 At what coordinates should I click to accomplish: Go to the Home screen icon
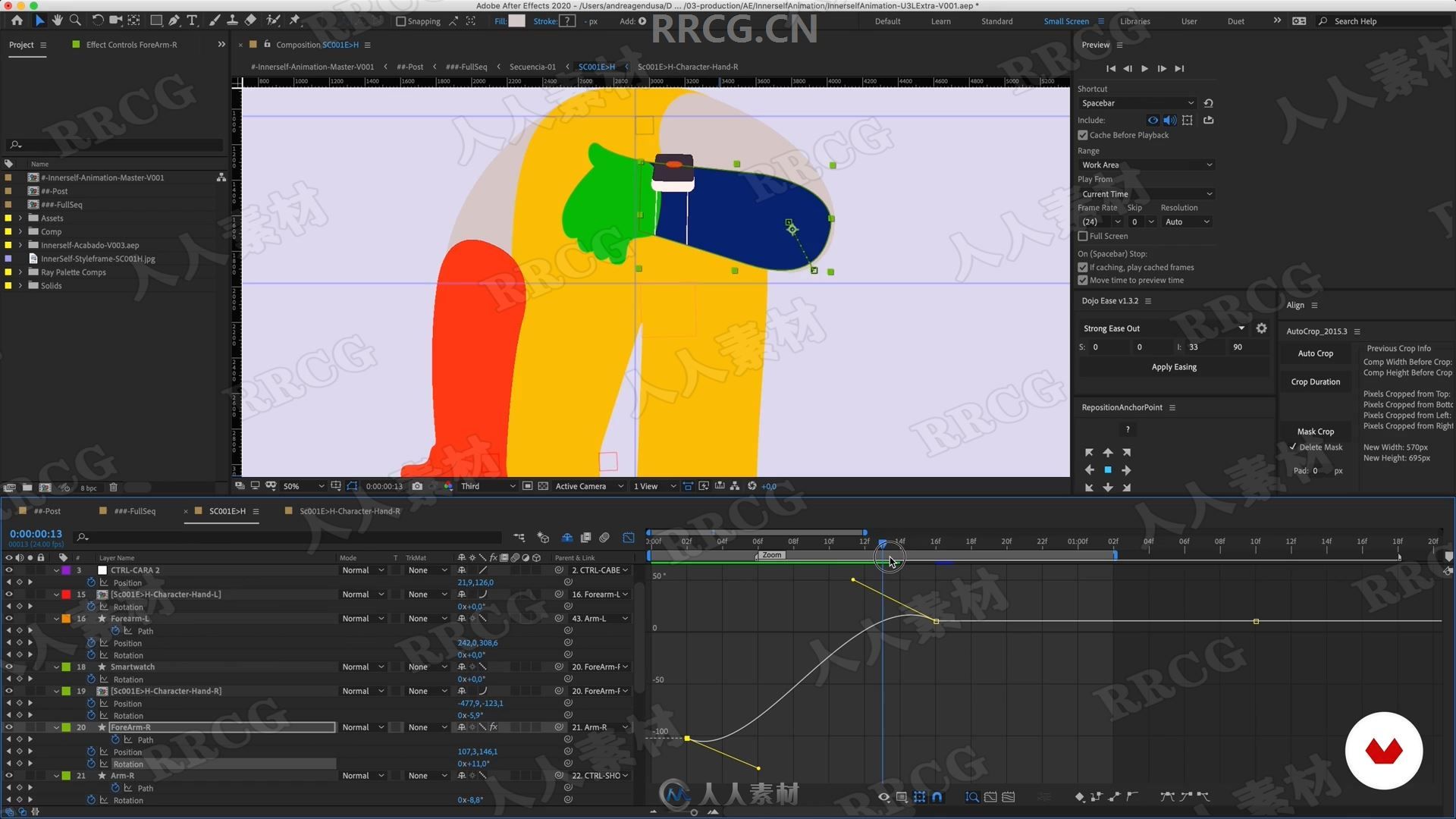click(17, 20)
